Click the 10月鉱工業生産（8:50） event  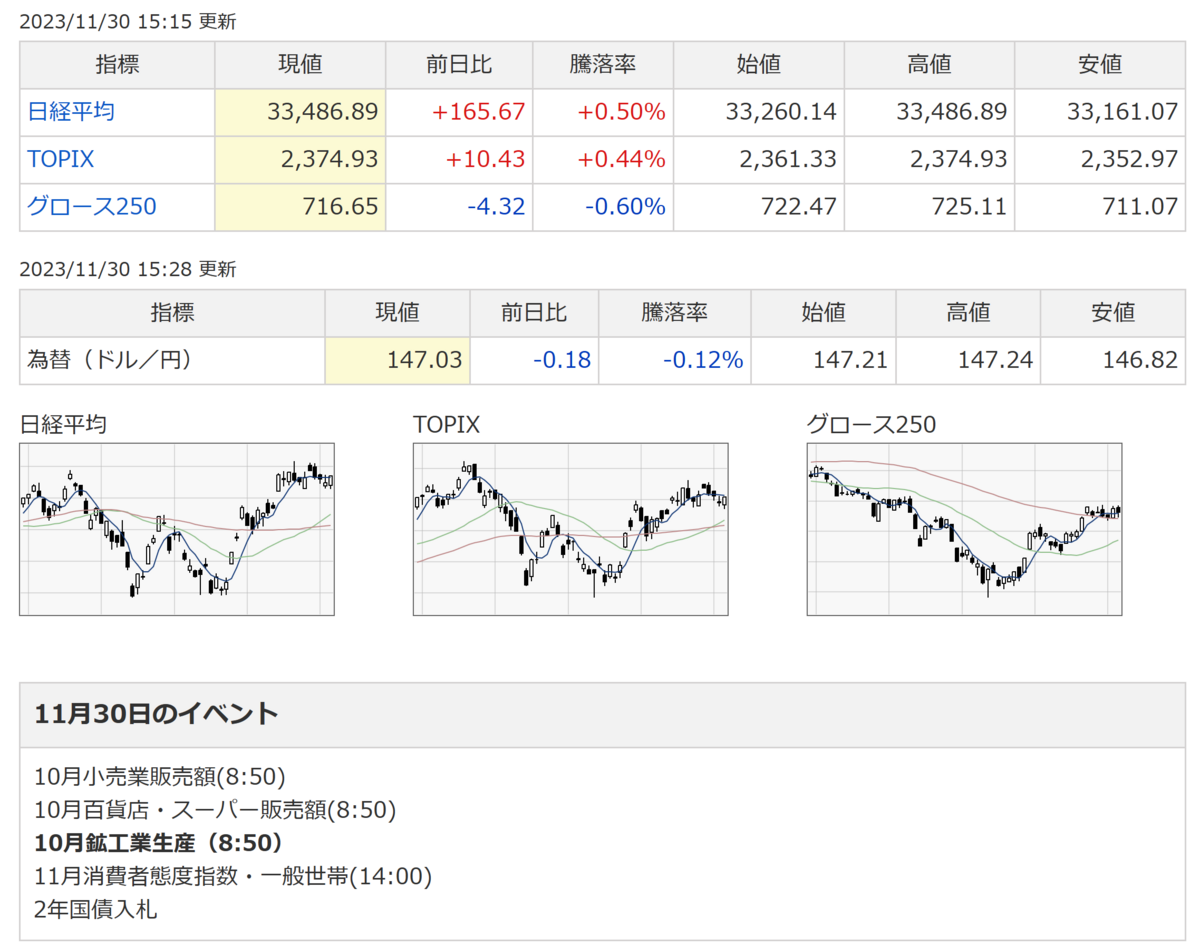pyautogui.click(x=159, y=843)
